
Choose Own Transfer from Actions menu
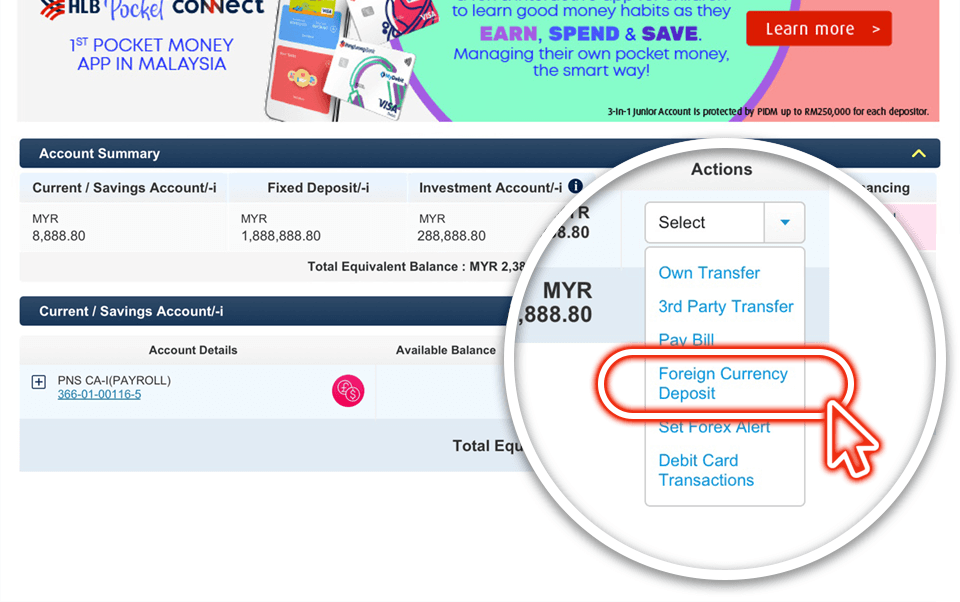(x=709, y=273)
